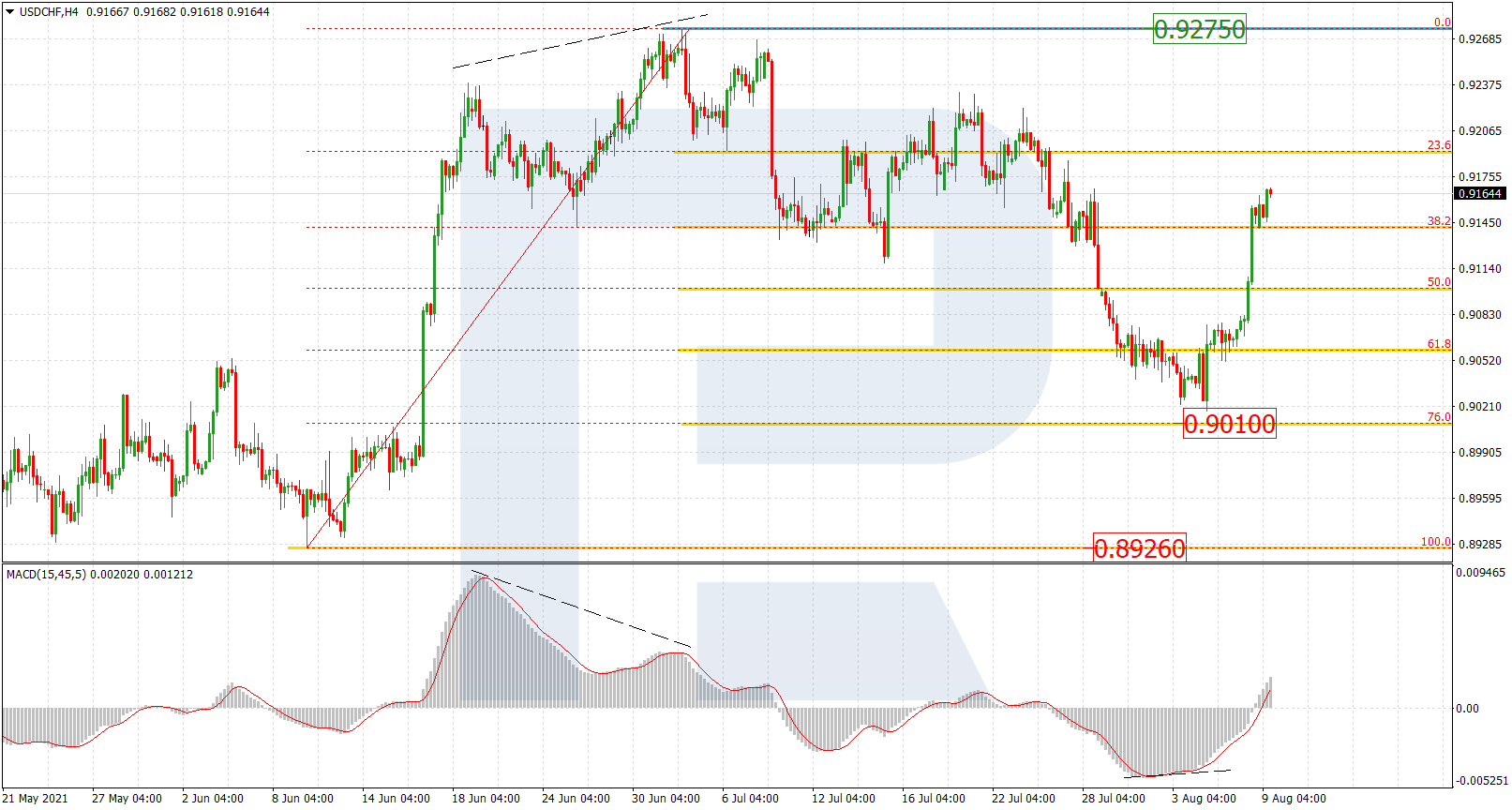The height and width of the screenshot is (810, 1512).
Task: Click the 22 Jul 04:00 time label
Action: pos(1024,799)
